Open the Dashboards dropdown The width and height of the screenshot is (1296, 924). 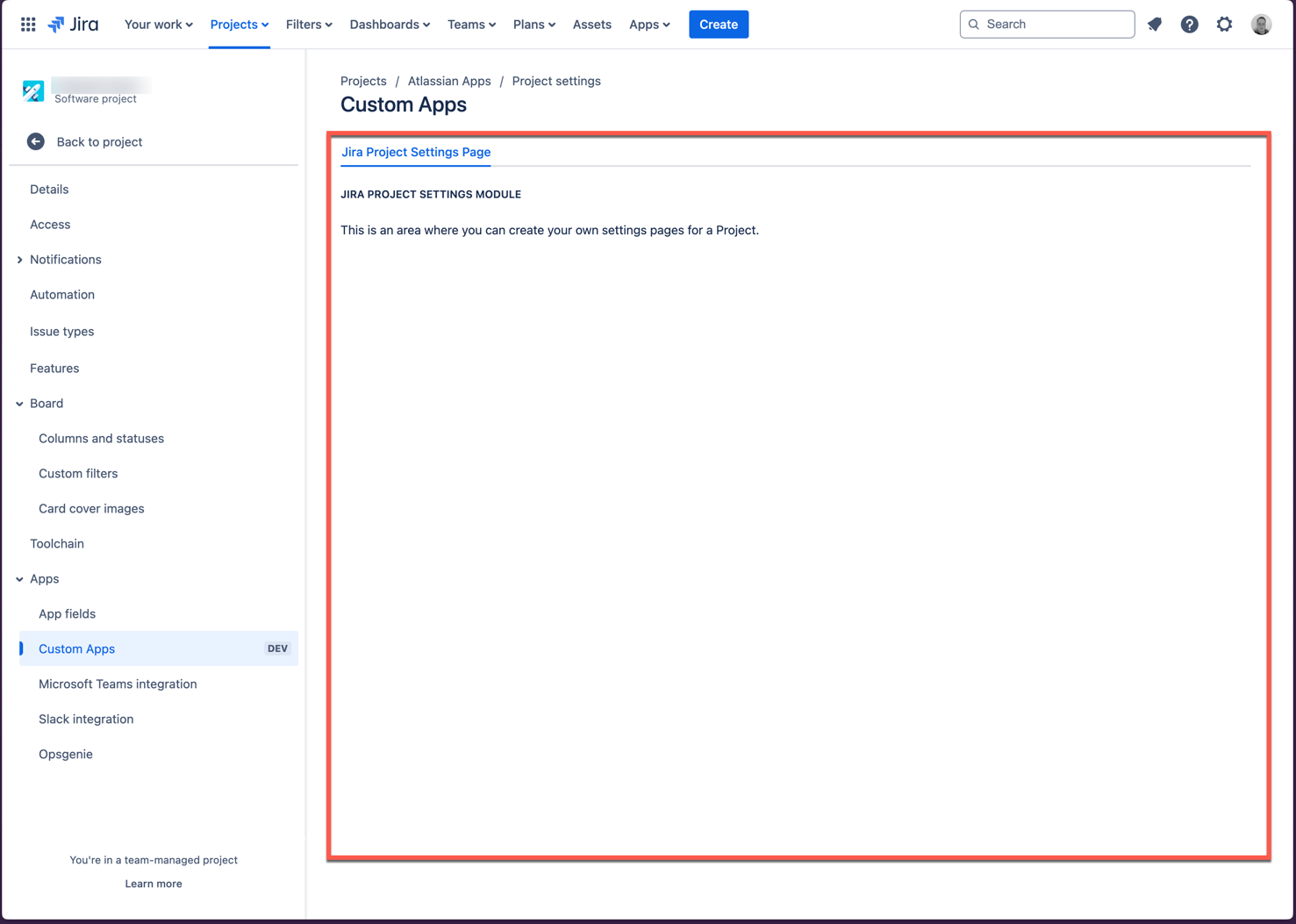(x=390, y=25)
